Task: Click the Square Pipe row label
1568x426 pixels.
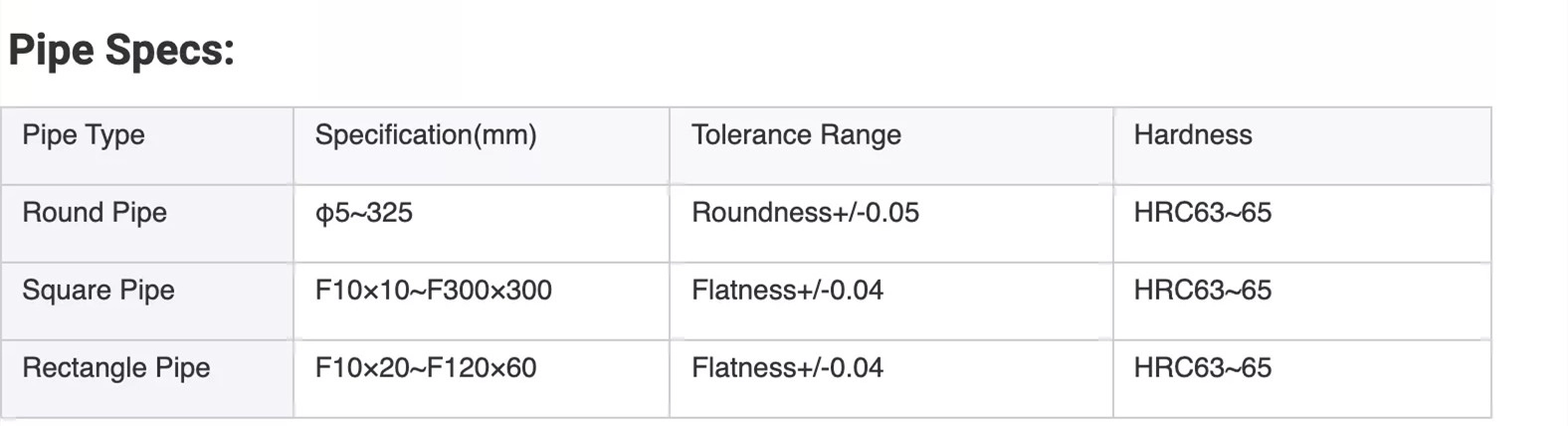Action: pyautogui.click(x=98, y=291)
